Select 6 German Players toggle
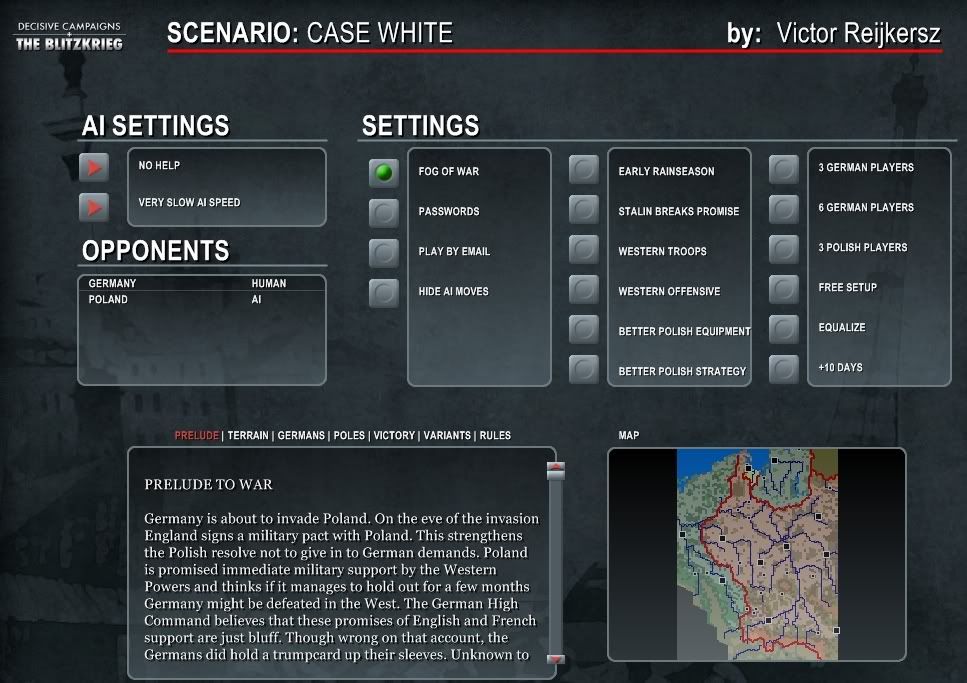The image size is (967, 683). (x=784, y=209)
